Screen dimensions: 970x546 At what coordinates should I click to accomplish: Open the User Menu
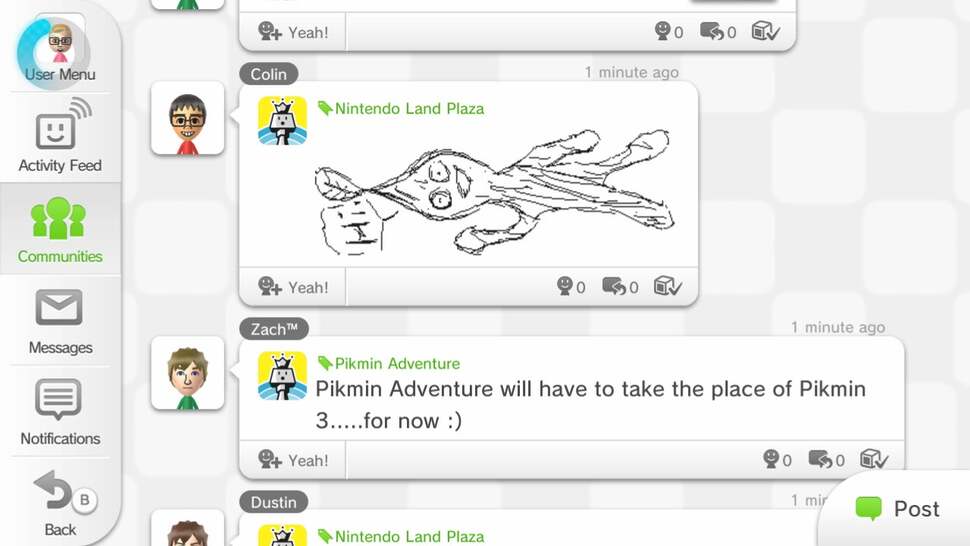click(x=59, y=51)
